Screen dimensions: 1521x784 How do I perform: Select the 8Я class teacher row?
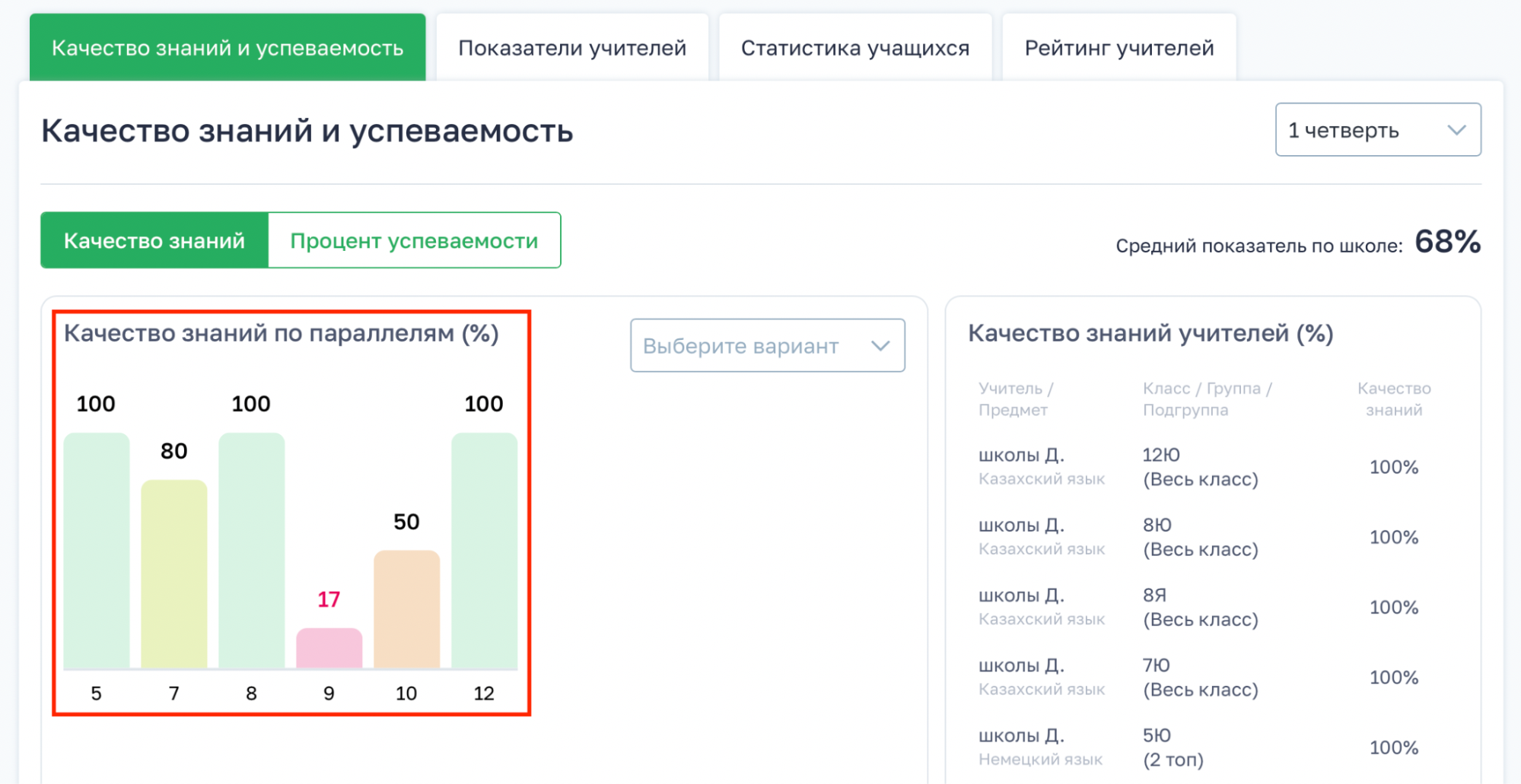click(x=1198, y=607)
